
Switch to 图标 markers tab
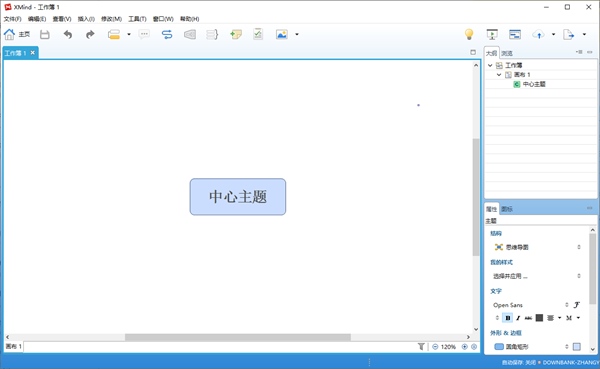click(507, 209)
